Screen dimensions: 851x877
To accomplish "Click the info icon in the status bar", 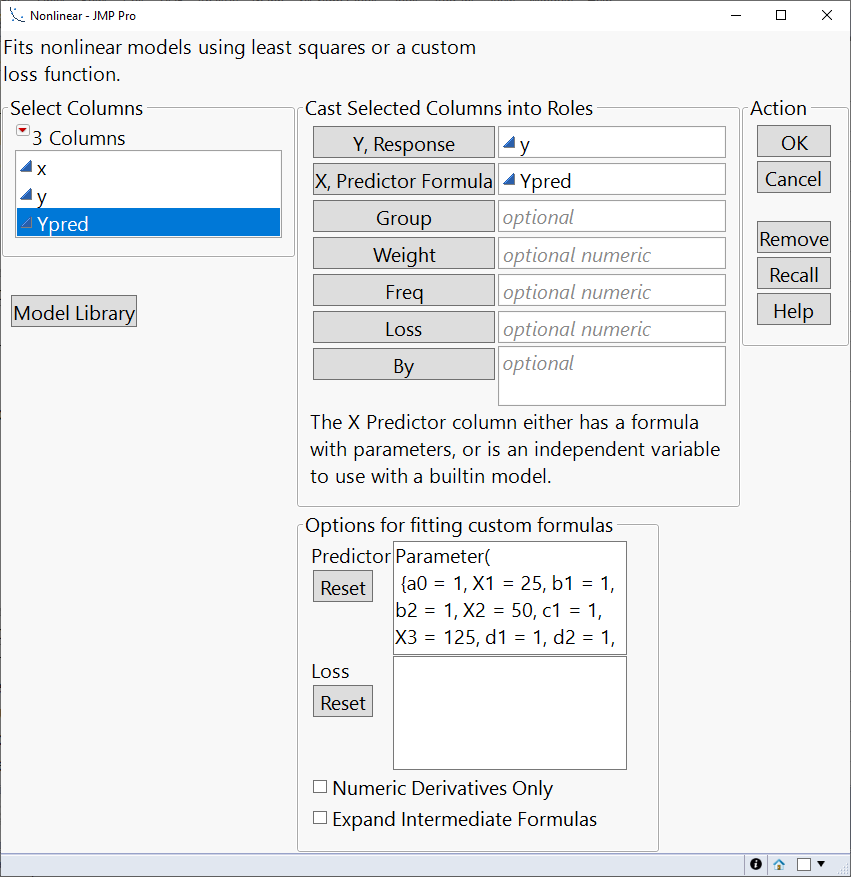I will (756, 863).
